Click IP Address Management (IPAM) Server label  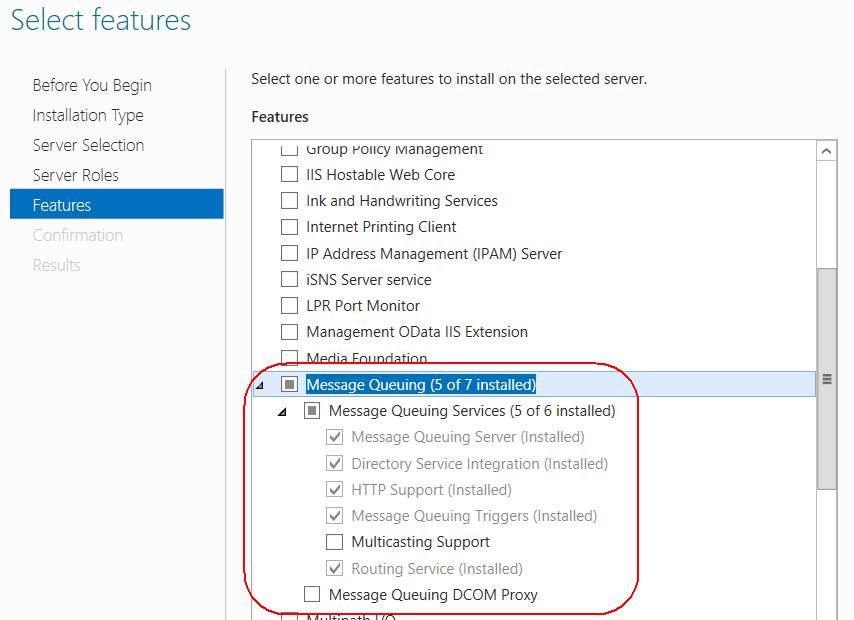pos(434,254)
